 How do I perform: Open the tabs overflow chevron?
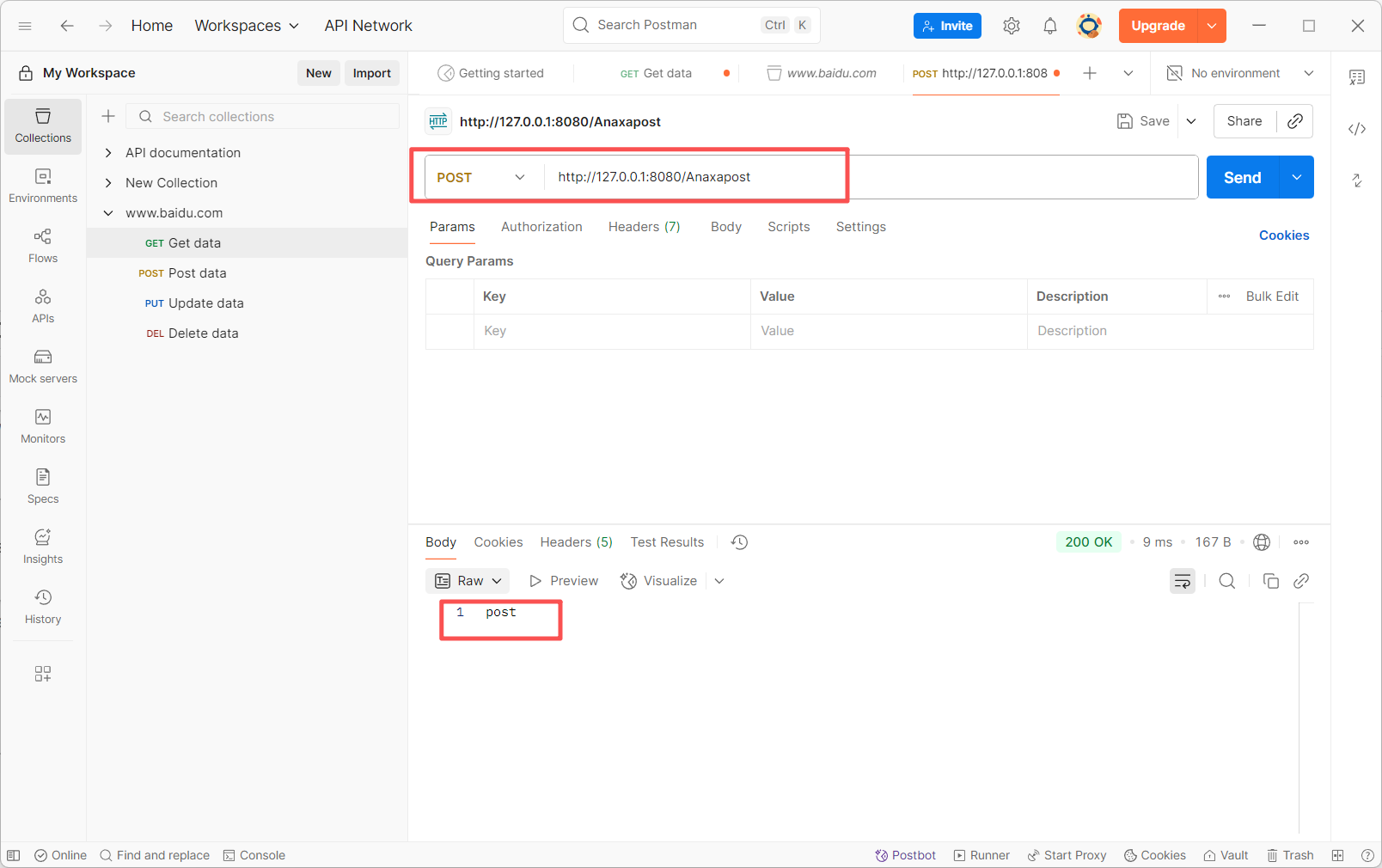coord(1128,73)
